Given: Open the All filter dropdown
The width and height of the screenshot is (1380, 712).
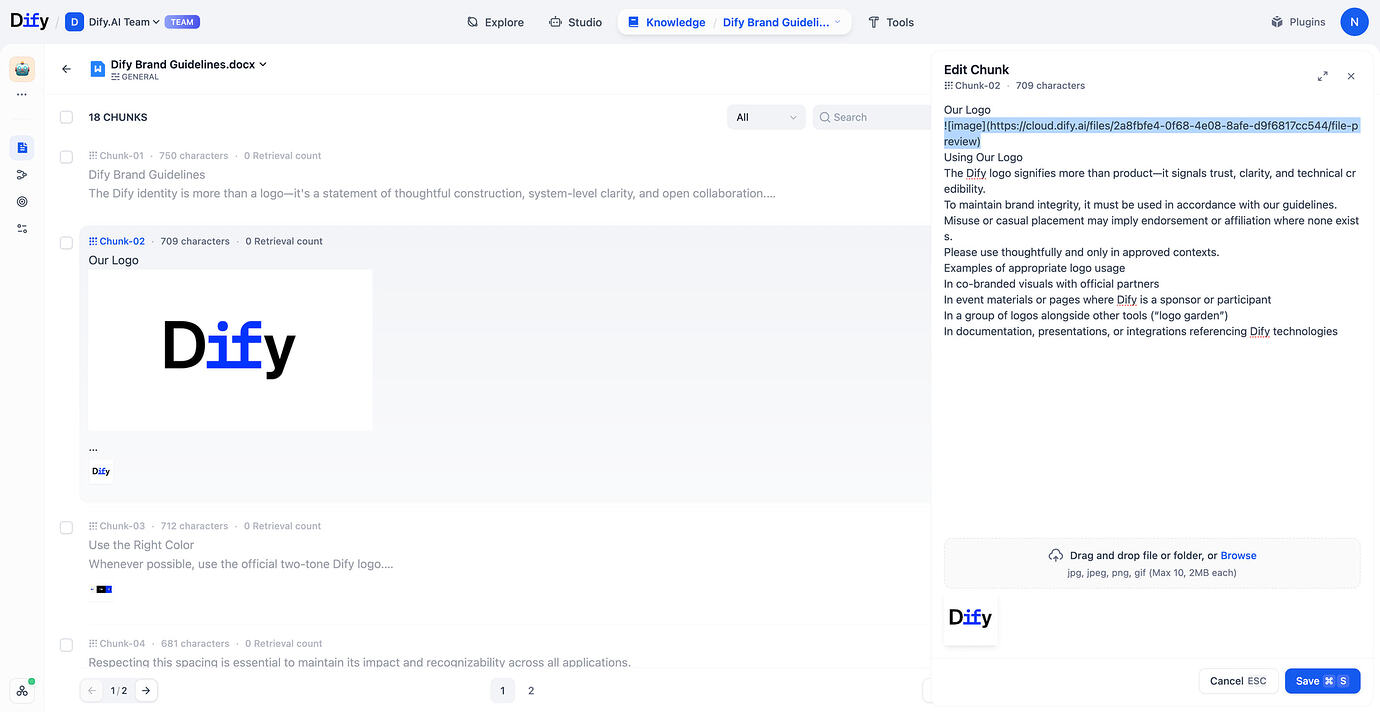Looking at the screenshot, I should click(766, 117).
